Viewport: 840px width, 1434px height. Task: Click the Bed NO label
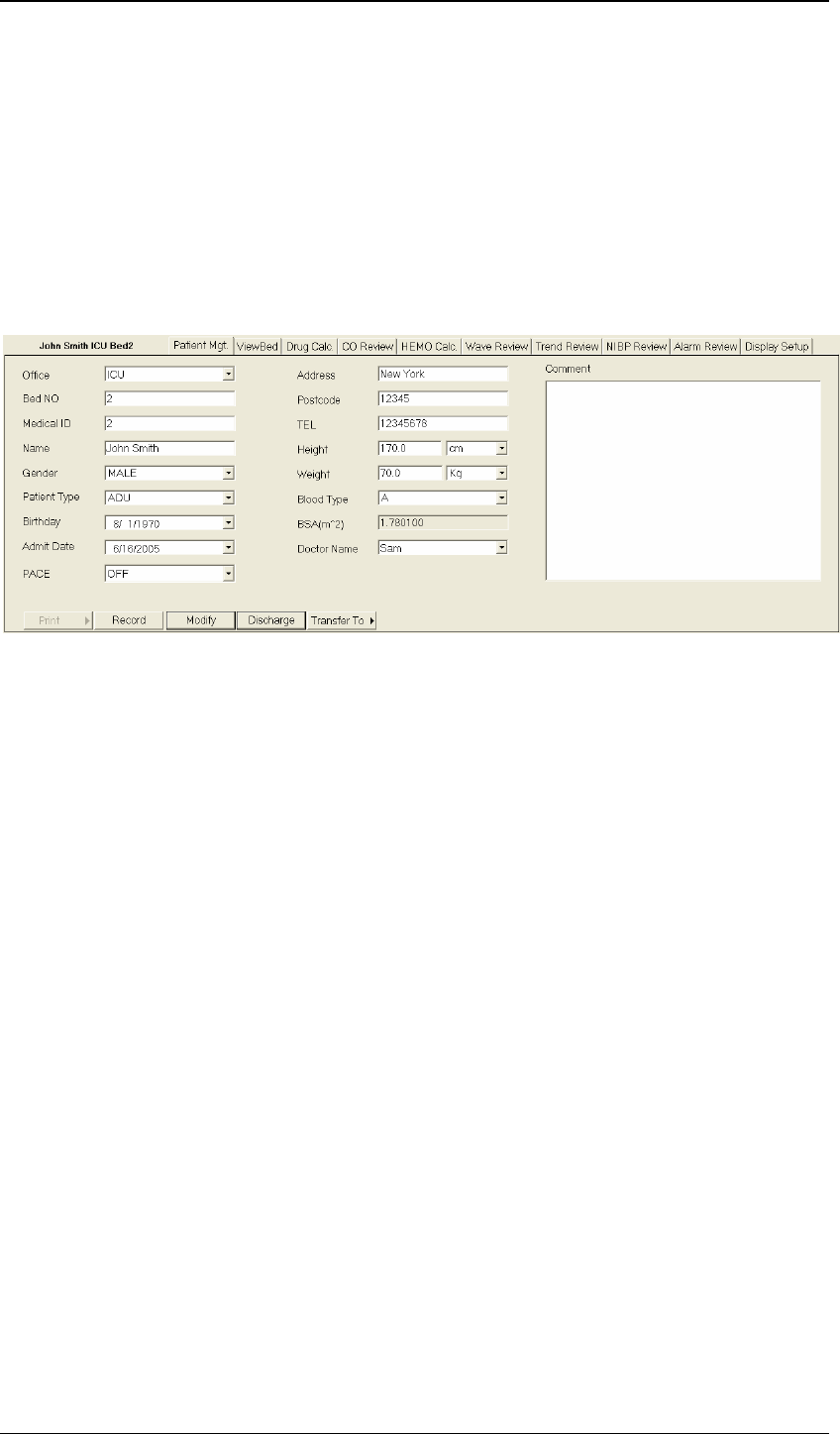(x=42, y=399)
